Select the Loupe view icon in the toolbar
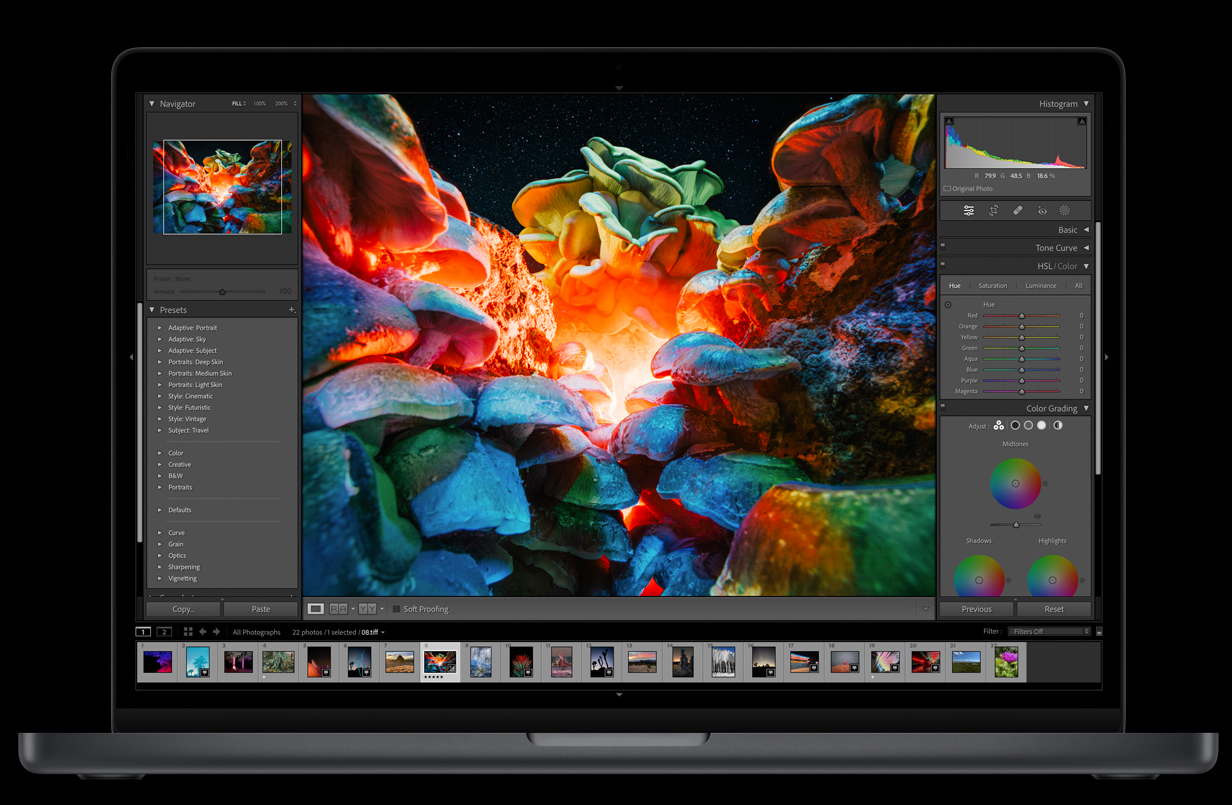 click(x=316, y=609)
